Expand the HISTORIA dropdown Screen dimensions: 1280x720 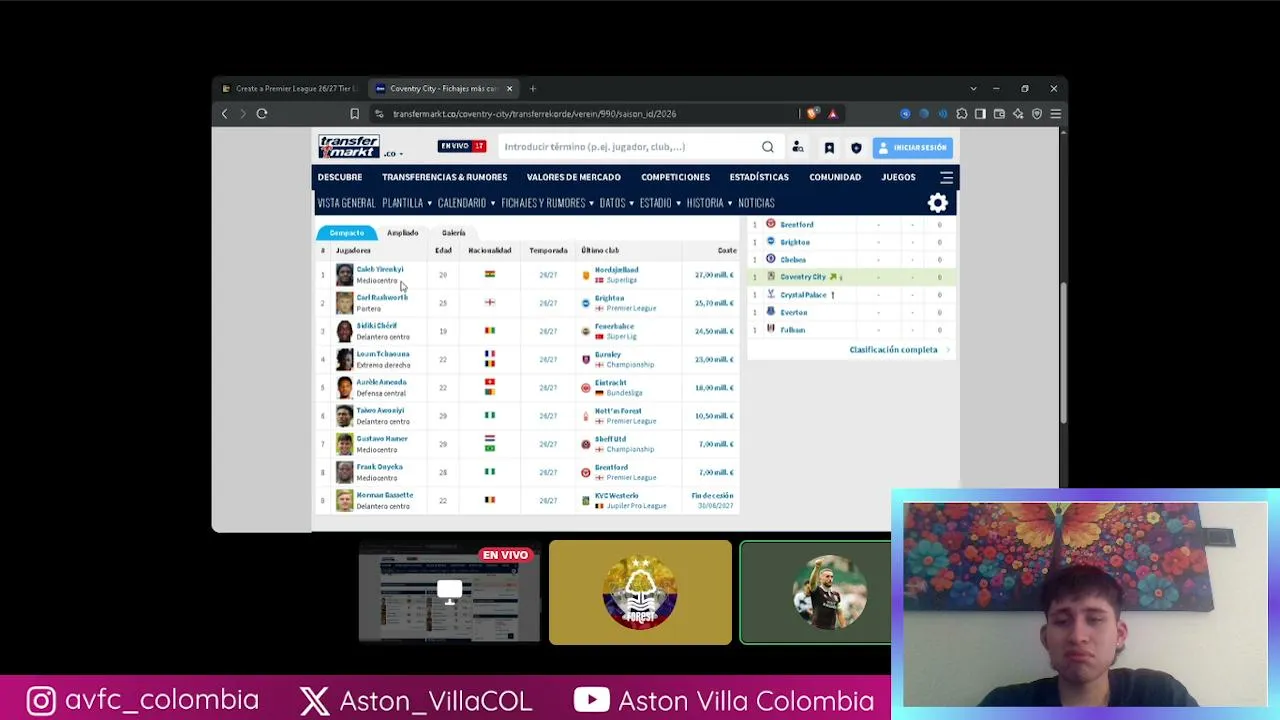(x=709, y=203)
